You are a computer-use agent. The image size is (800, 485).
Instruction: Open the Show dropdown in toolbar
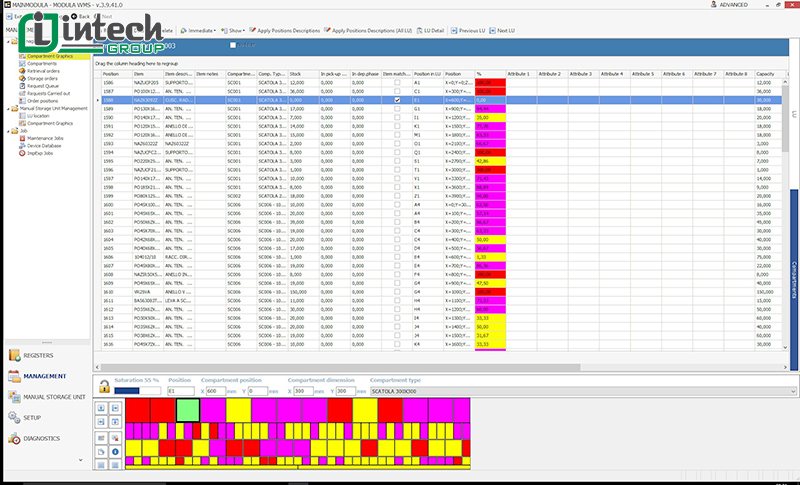(x=236, y=31)
